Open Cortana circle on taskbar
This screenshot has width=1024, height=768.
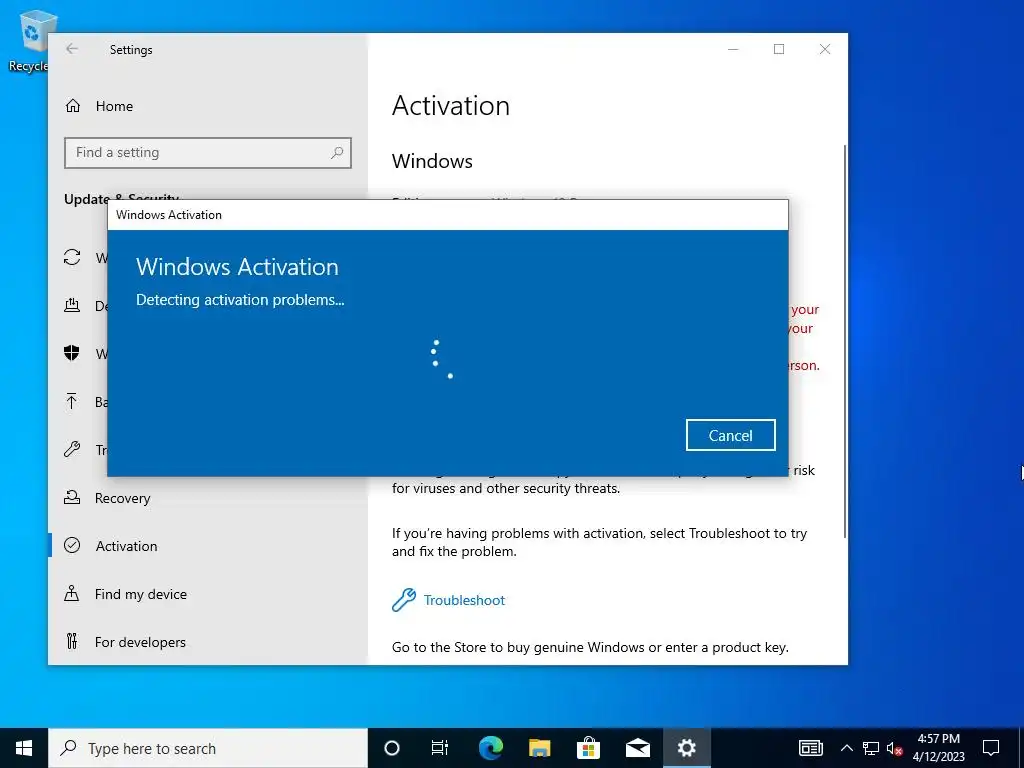pos(391,748)
